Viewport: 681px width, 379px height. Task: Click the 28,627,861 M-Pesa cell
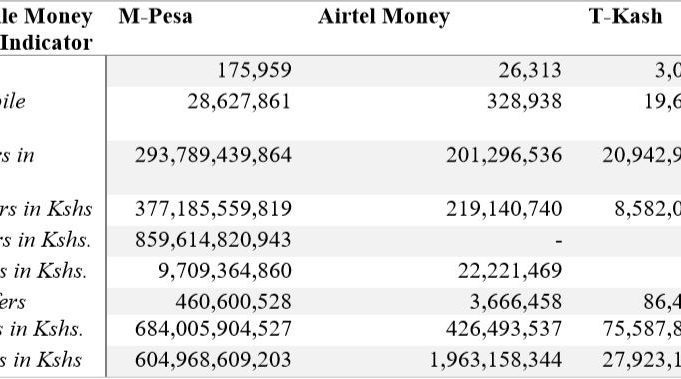click(239, 102)
